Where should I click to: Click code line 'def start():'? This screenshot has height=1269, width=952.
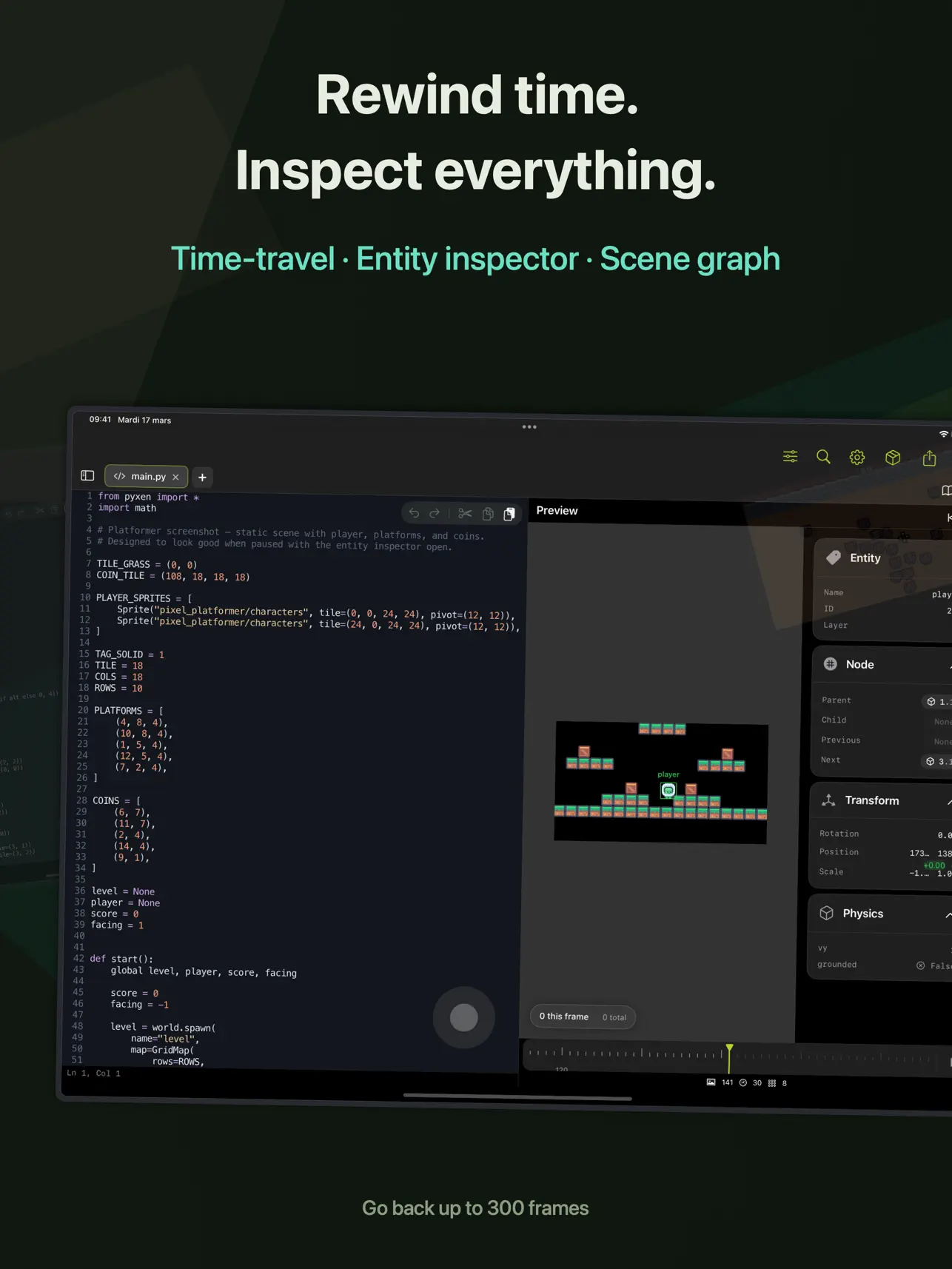tap(121, 959)
